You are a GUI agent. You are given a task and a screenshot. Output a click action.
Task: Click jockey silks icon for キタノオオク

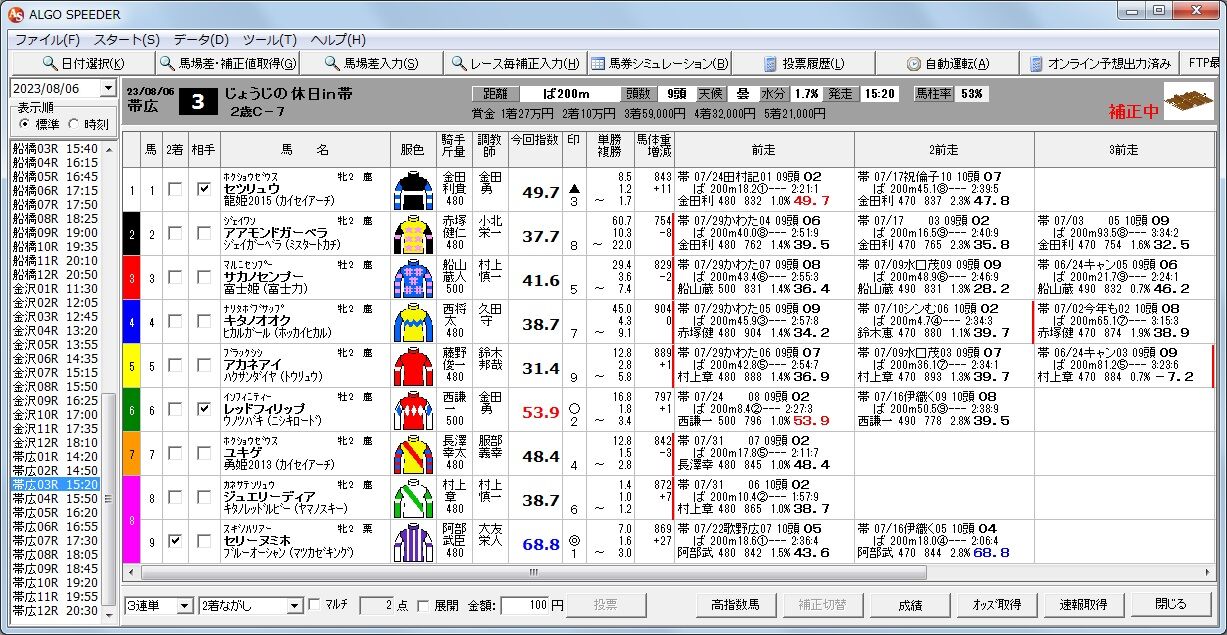click(x=413, y=322)
